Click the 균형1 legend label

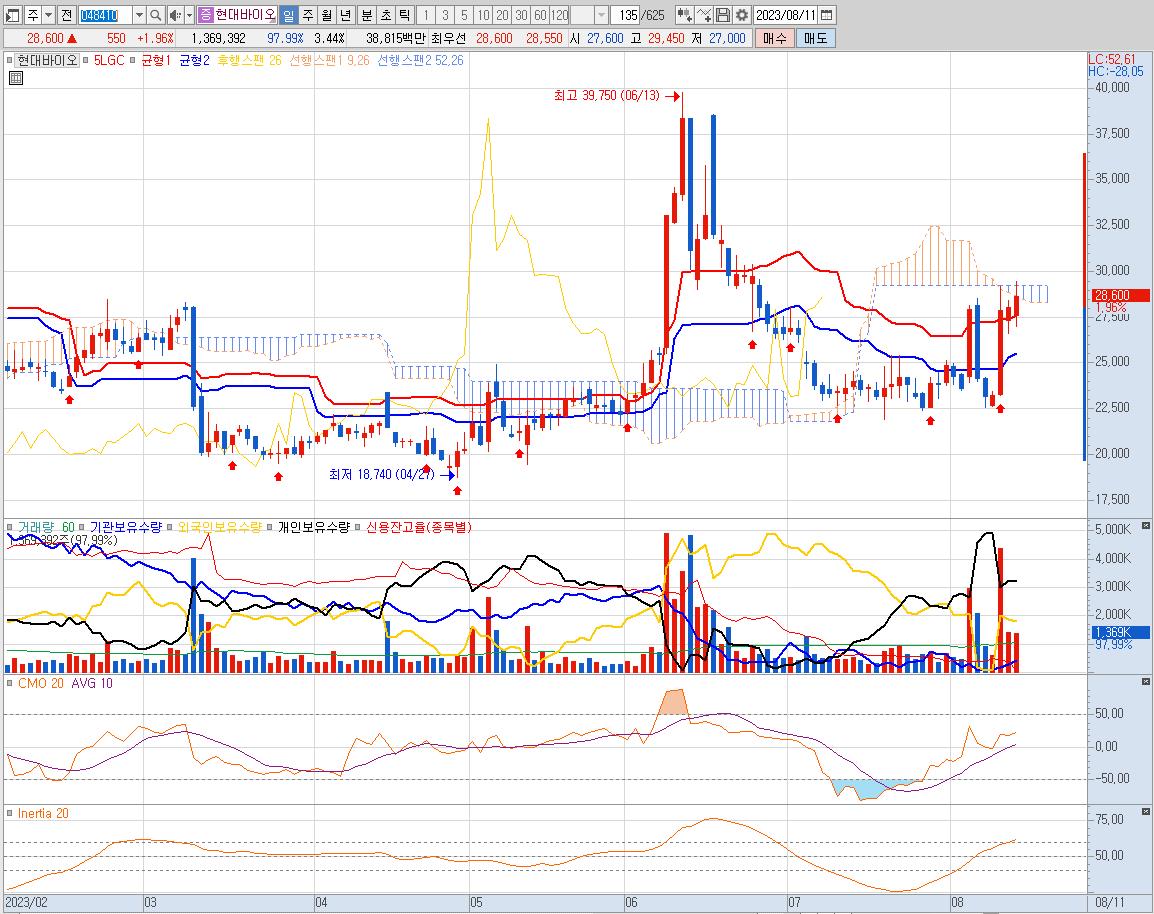pyautogui.click(x=156, y=60)
